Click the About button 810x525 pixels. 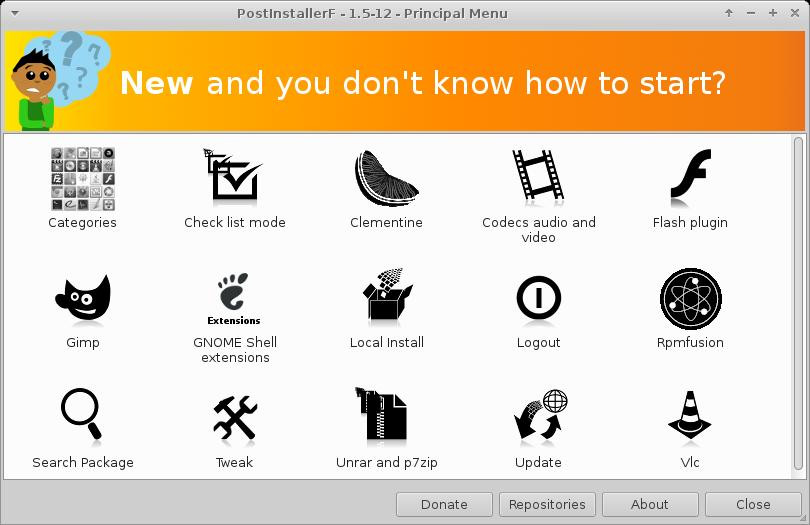[x=650, y=504]
